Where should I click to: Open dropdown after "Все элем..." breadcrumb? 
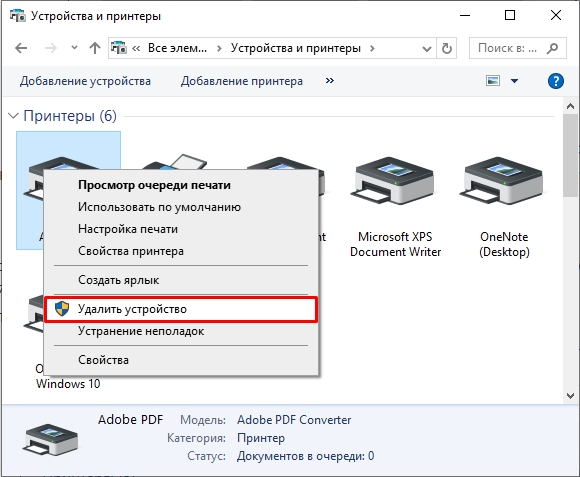click(219, 48)
